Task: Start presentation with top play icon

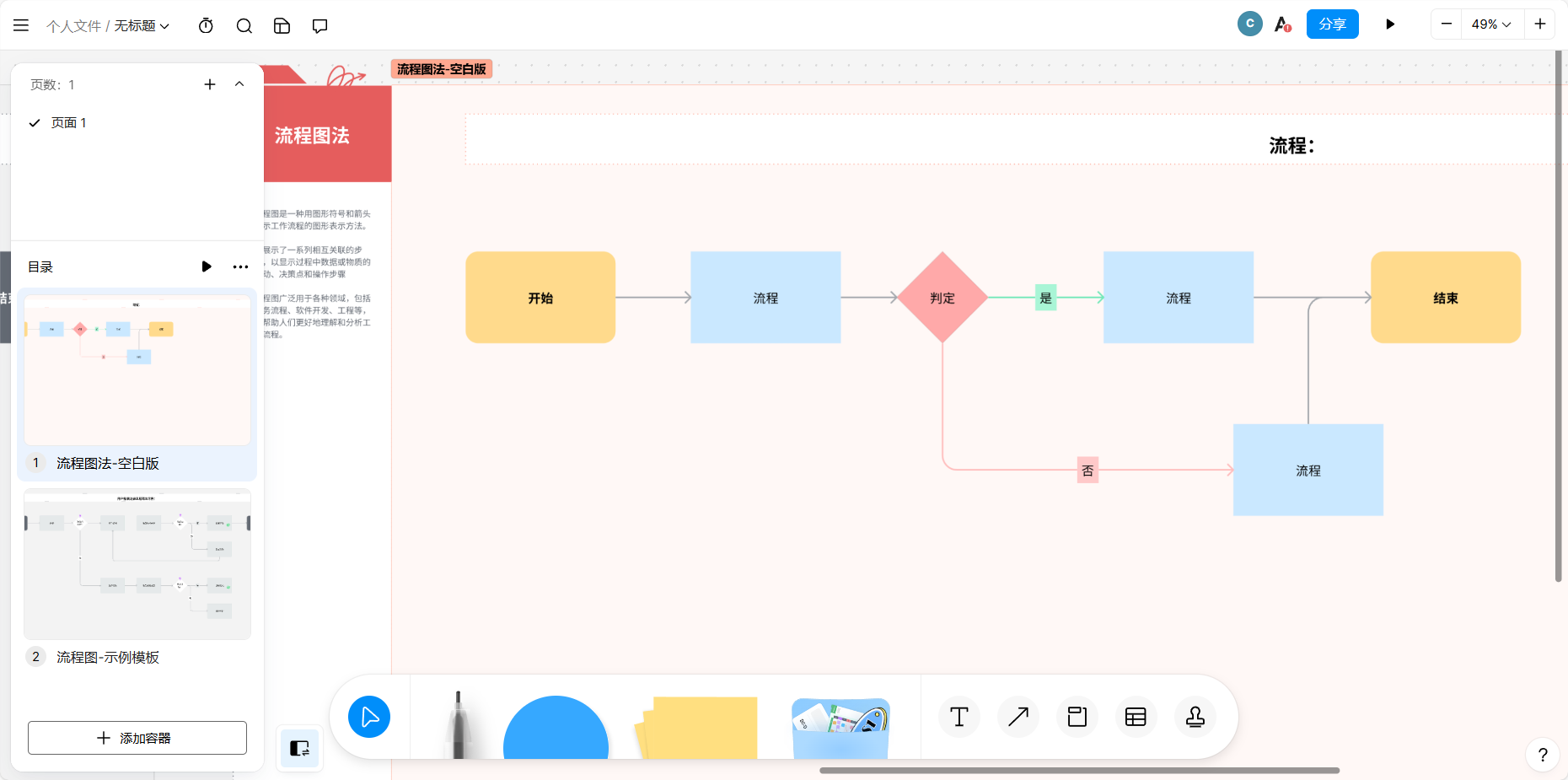Action: tap(1390, 24)
